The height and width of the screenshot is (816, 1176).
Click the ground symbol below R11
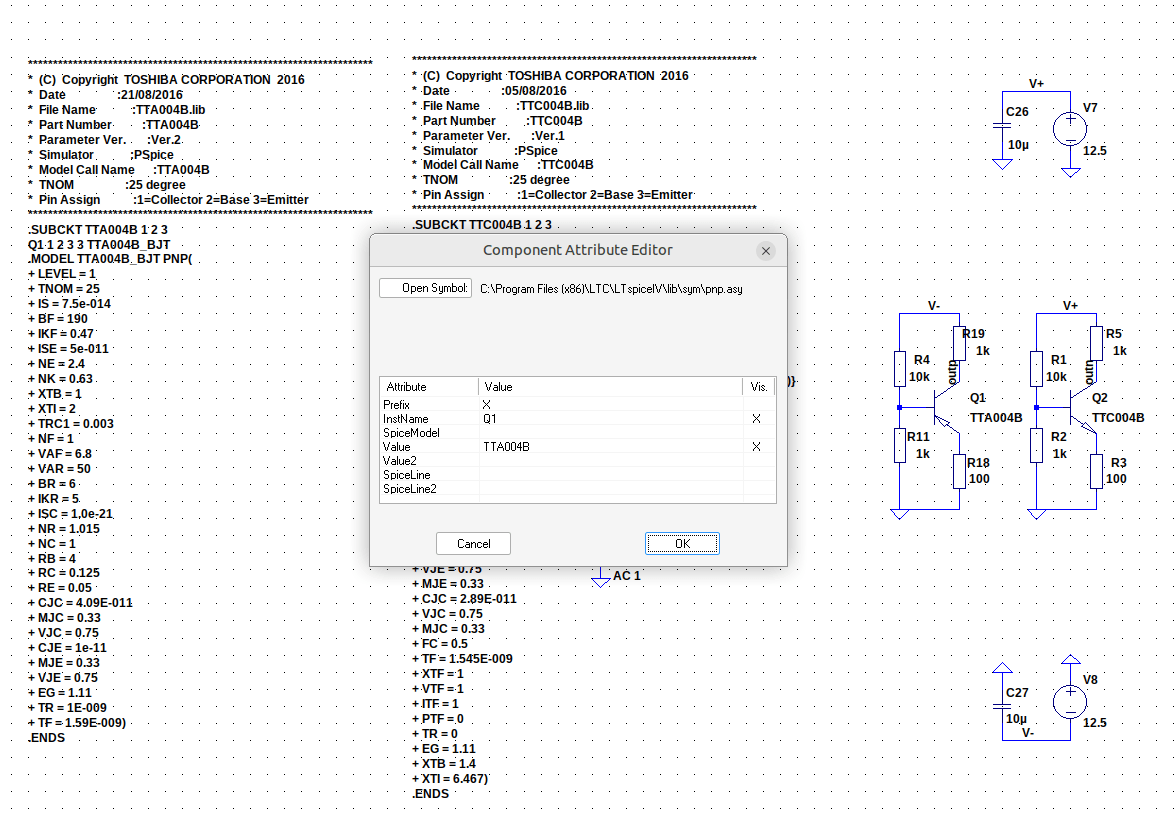tap(899, 514)
